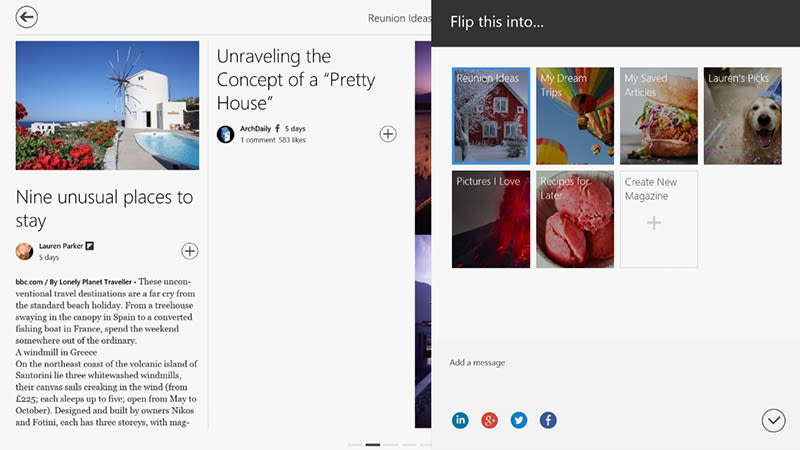Flip the Pretty House article
Image resolution: width=800 pixels, height=450 pixels.
click(388, 134)
